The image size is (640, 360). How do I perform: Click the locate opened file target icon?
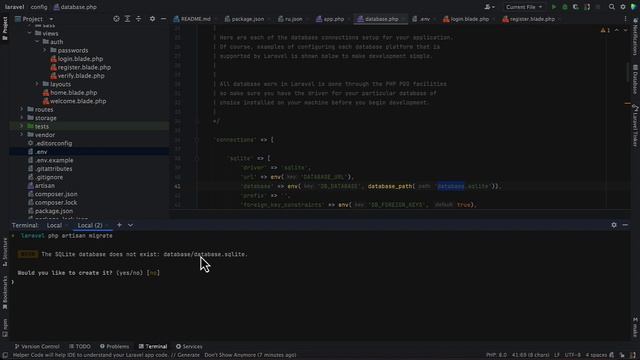[x=116, y=19]
